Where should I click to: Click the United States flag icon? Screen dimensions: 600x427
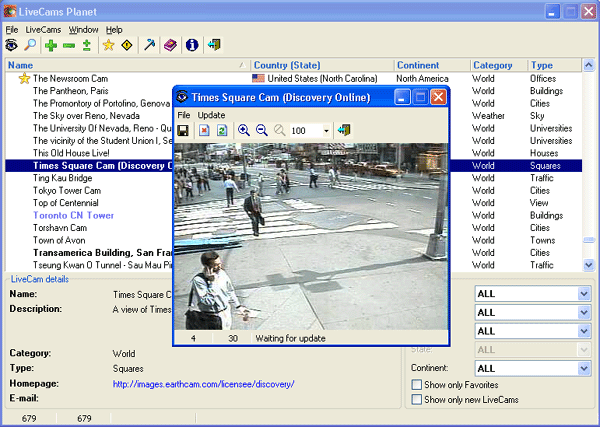[x=258, y=78]
